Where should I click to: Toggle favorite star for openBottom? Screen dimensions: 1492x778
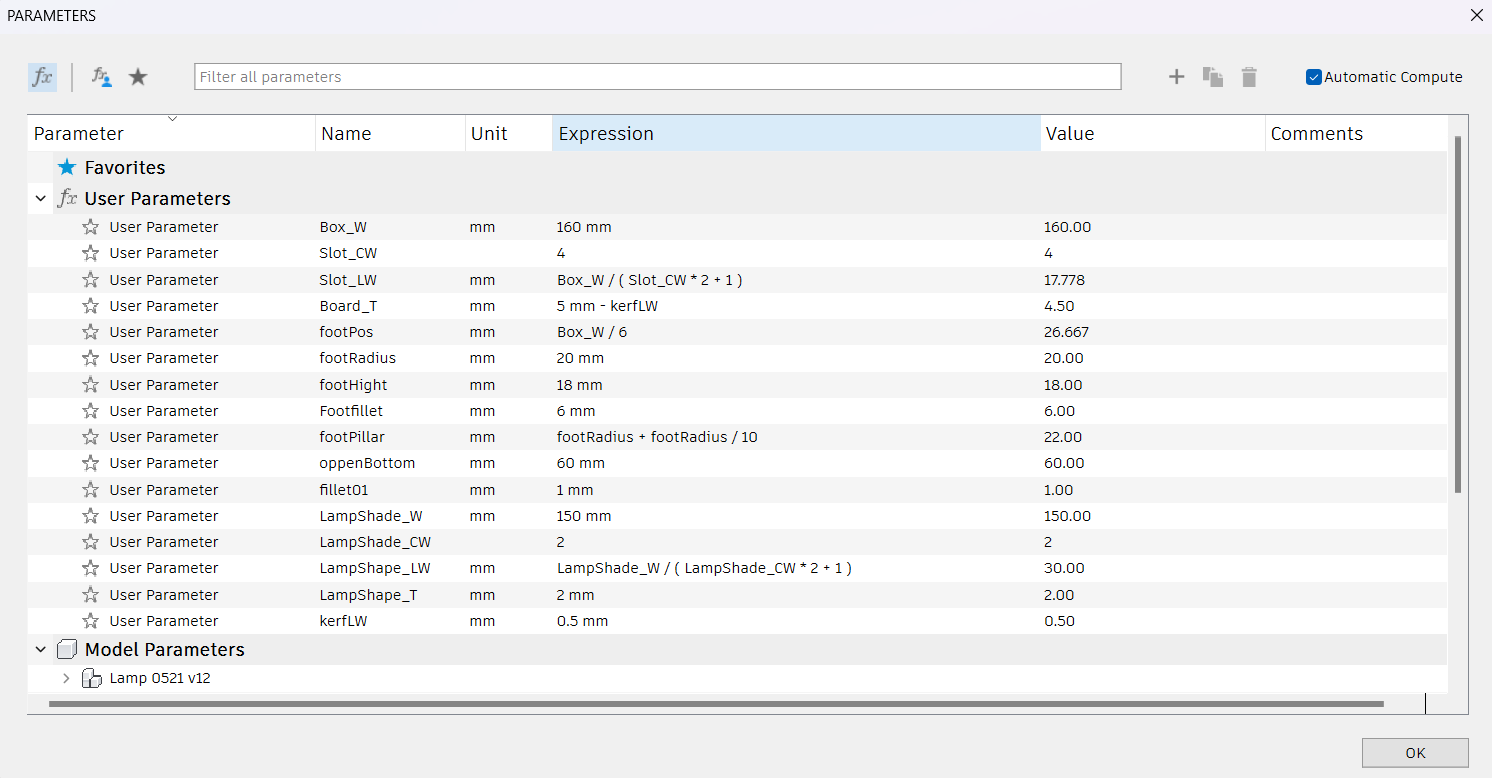pyautogui.click(x=91, y=463)
